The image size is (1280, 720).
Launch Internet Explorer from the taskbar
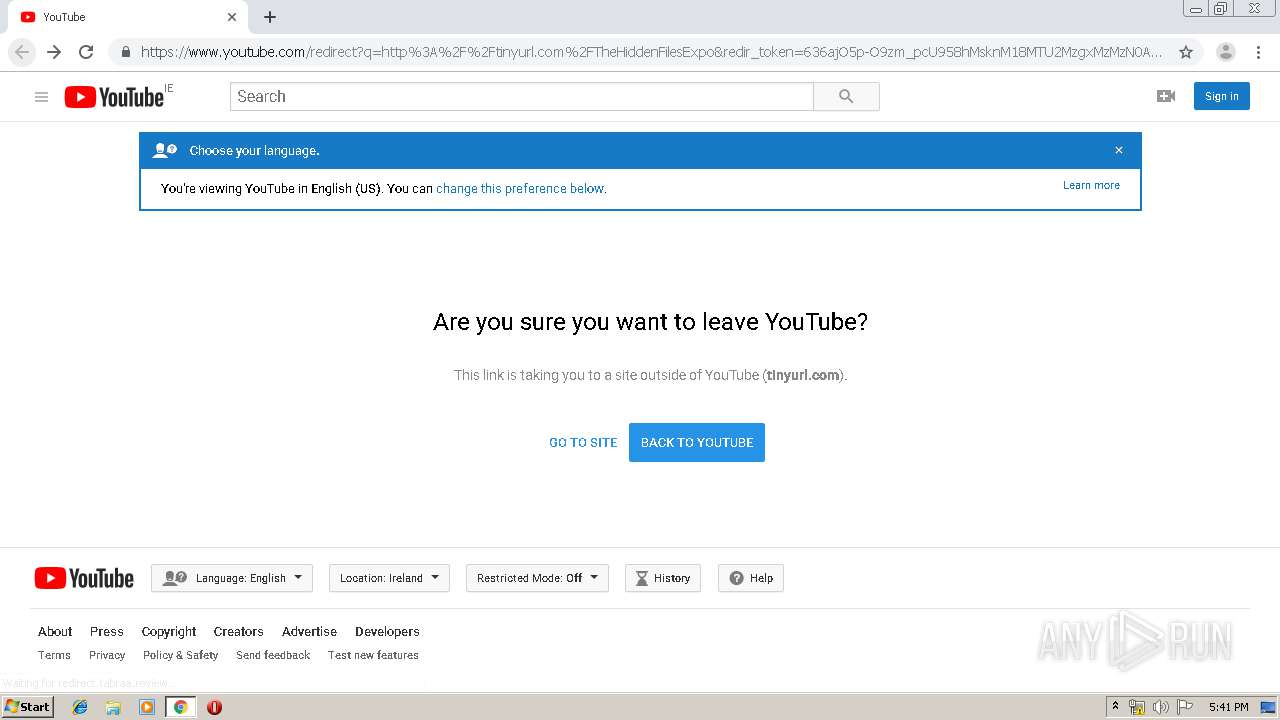click(x=80, y=707)
